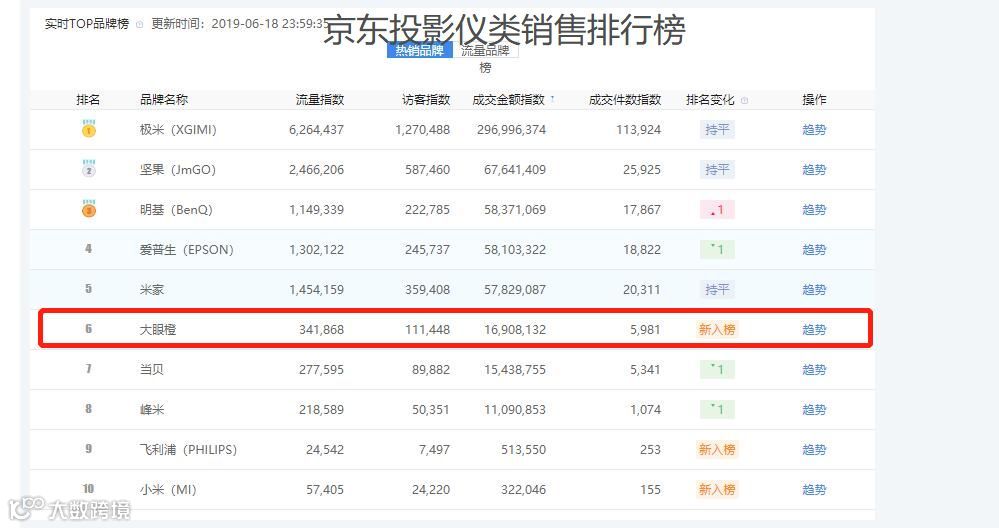Click 成交件数指数 value 17,867
The width and height of the screenshot is (999, 528).
coord(642,210)
